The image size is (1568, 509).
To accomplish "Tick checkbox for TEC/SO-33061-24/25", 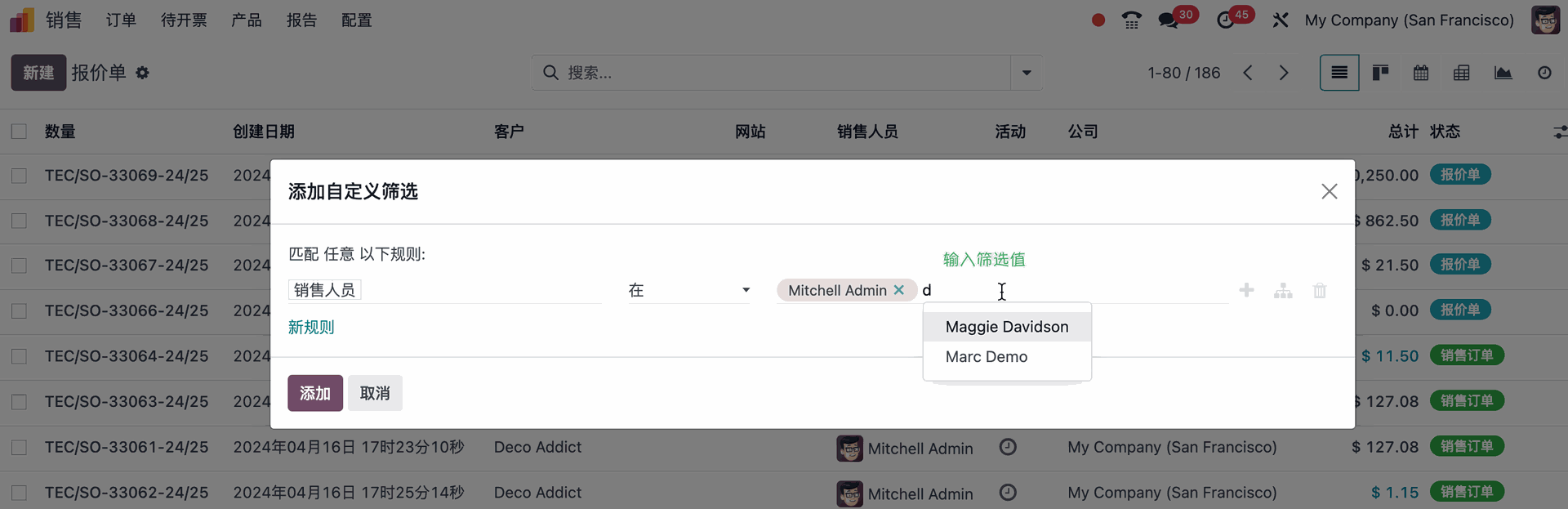I will [19, 448].
